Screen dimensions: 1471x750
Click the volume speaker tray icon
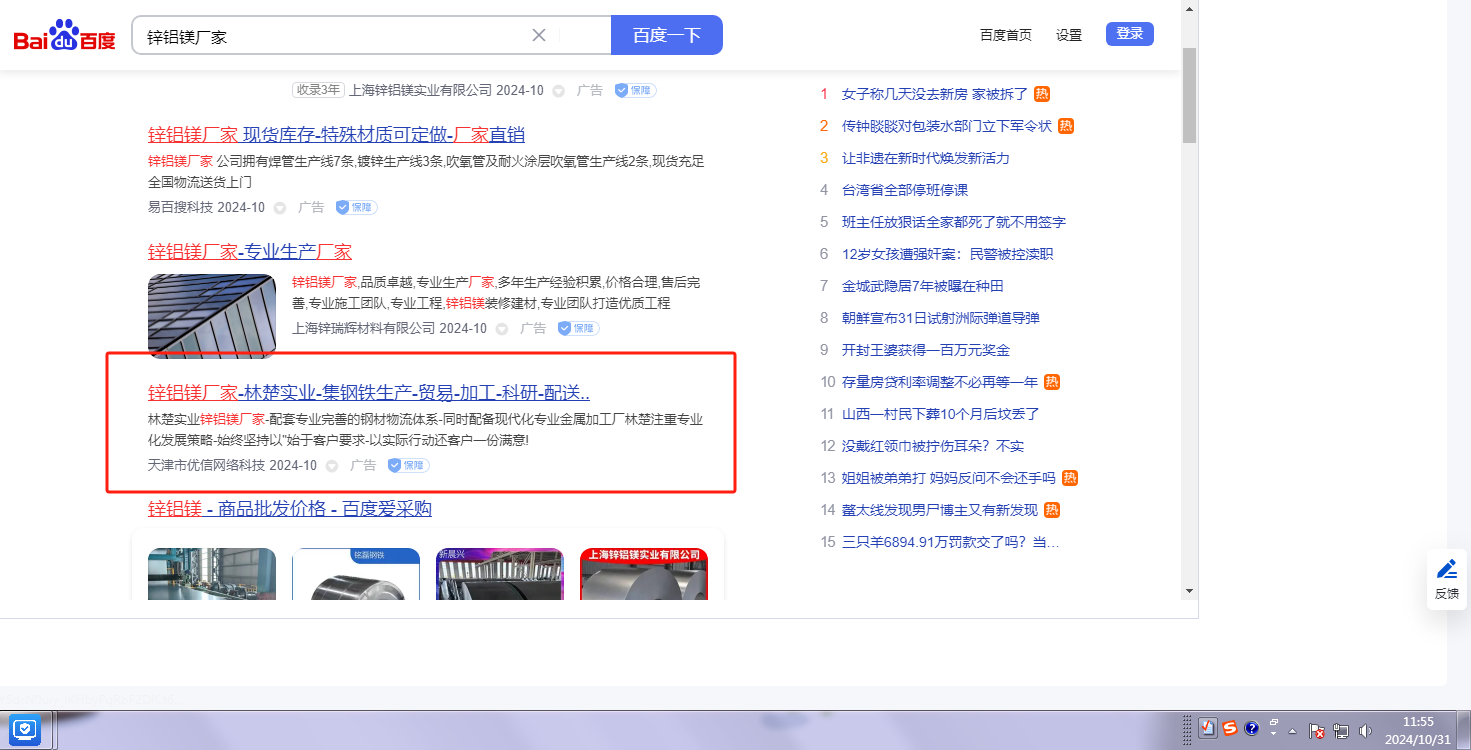[1366, 731]
